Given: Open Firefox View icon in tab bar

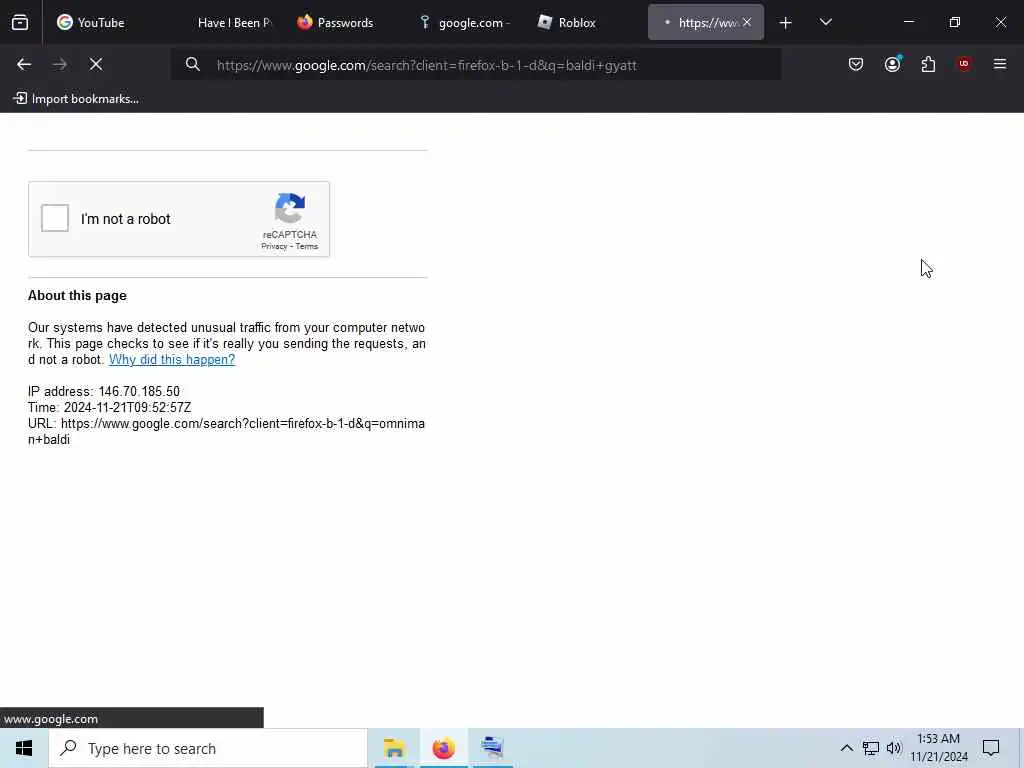Looking at the screenshot, I should click(20, 22).
